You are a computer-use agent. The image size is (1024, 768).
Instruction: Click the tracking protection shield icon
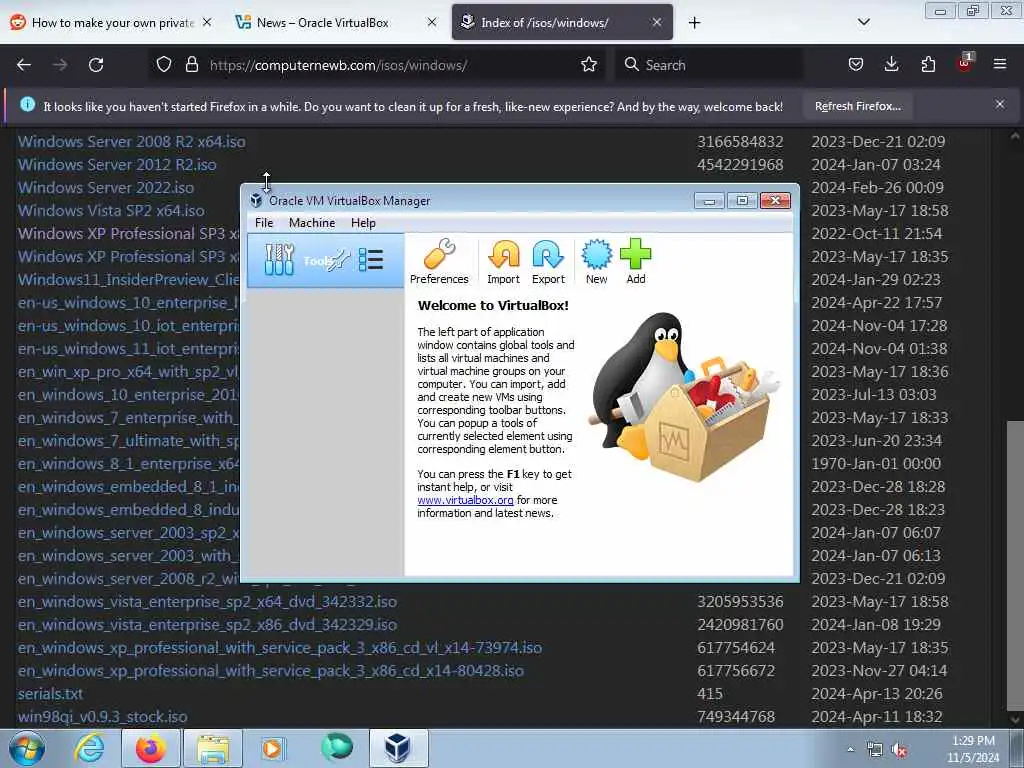click(164, 65)
